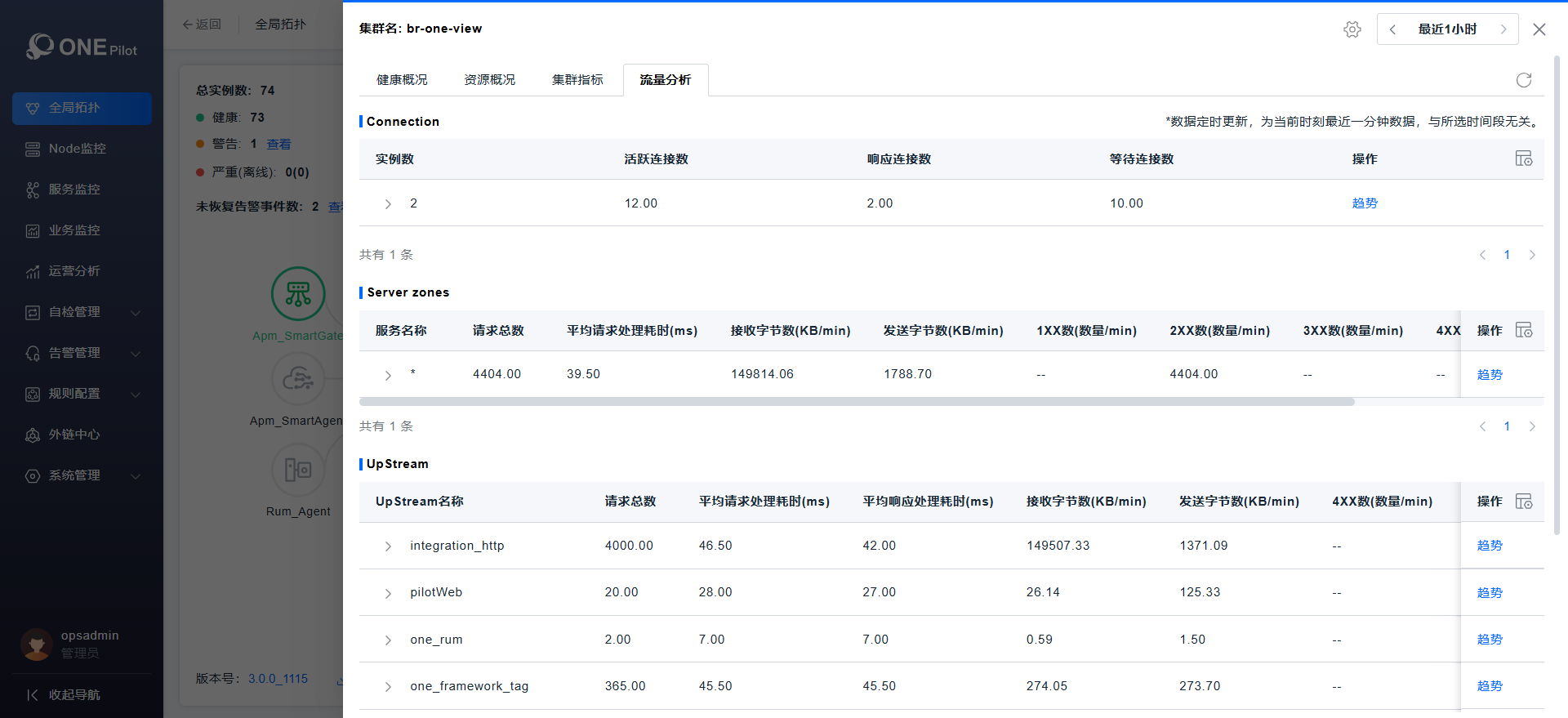
Task: Expand the integration_http upstream row
Action: [x=388, y=546]
